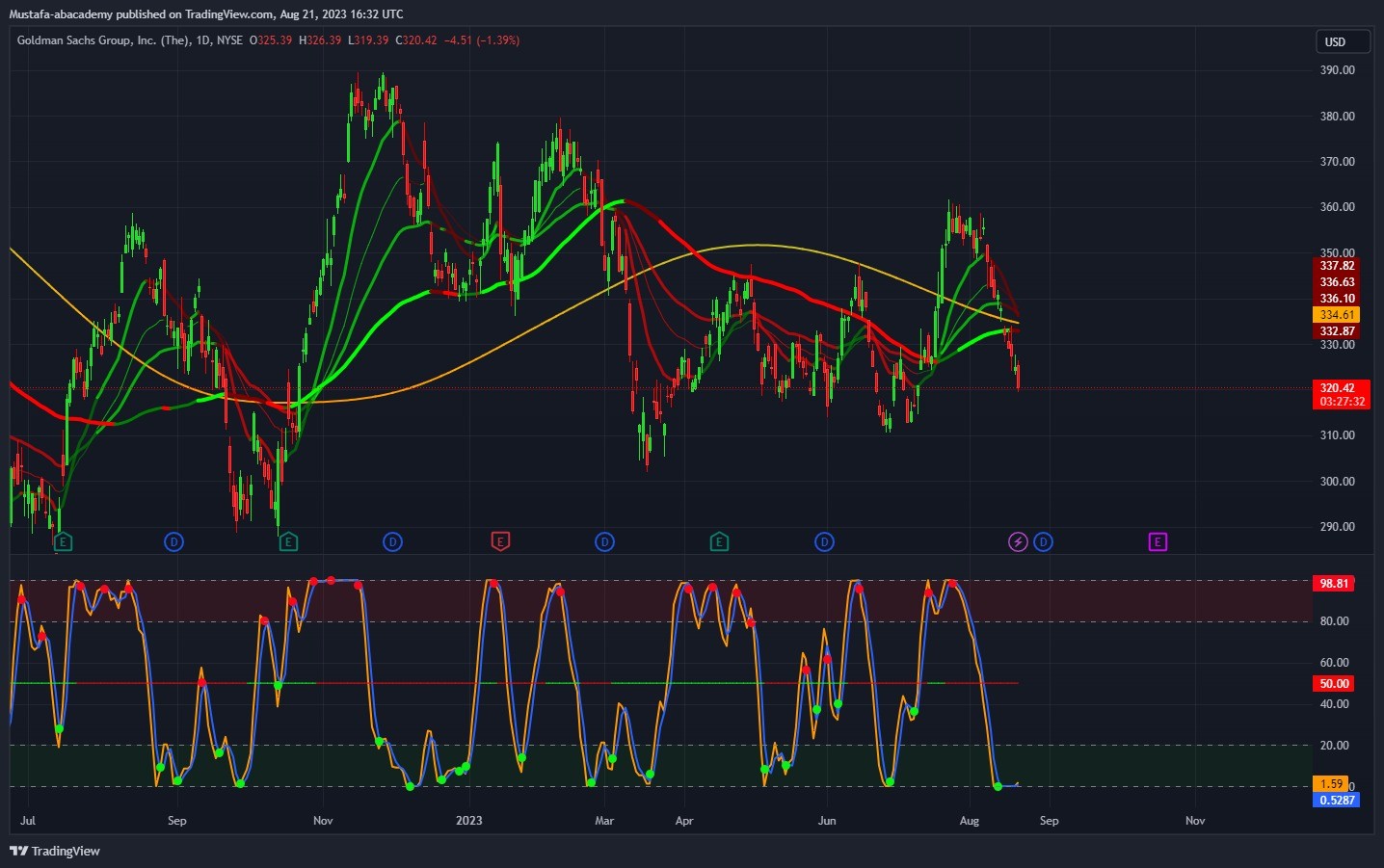The width and height of the screenshot is (1384, 868).
Task: Click the Mar time axis label
Action: tap(604, 821)
